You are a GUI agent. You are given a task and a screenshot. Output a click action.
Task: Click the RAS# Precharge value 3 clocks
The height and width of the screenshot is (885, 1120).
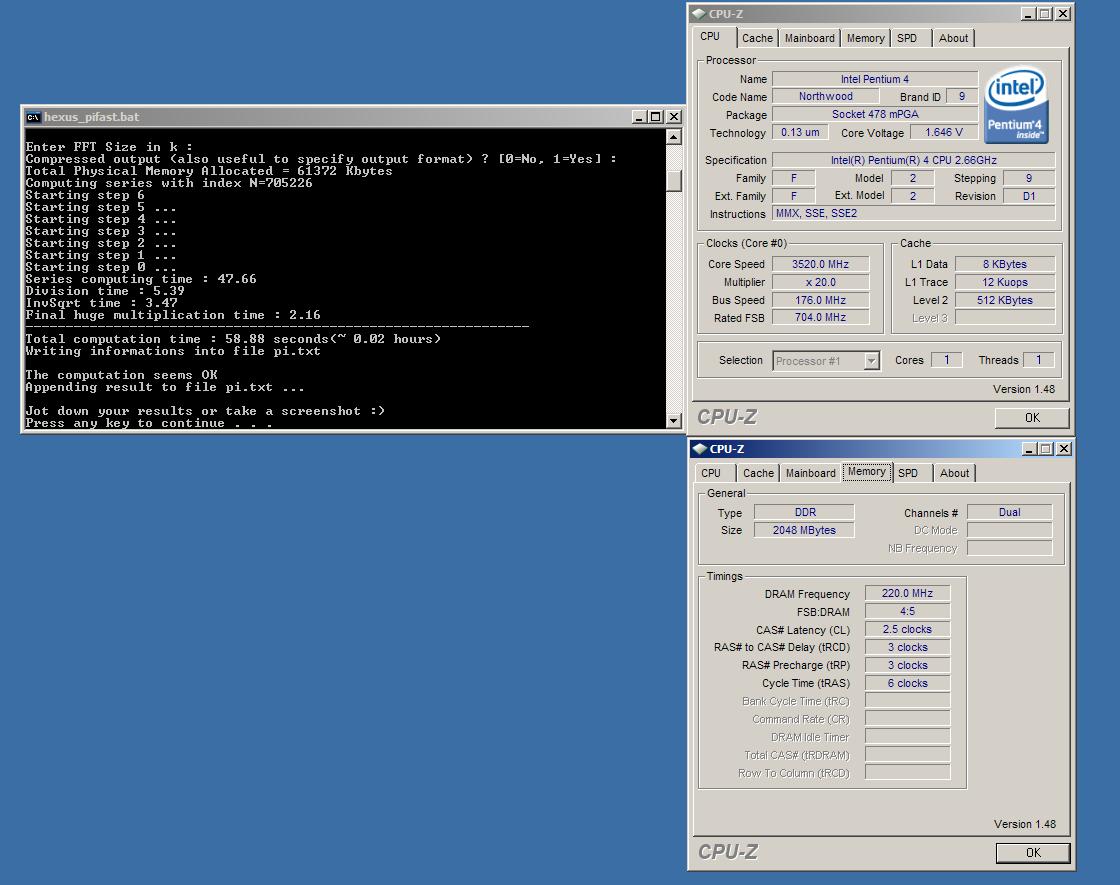coord(907,665)
